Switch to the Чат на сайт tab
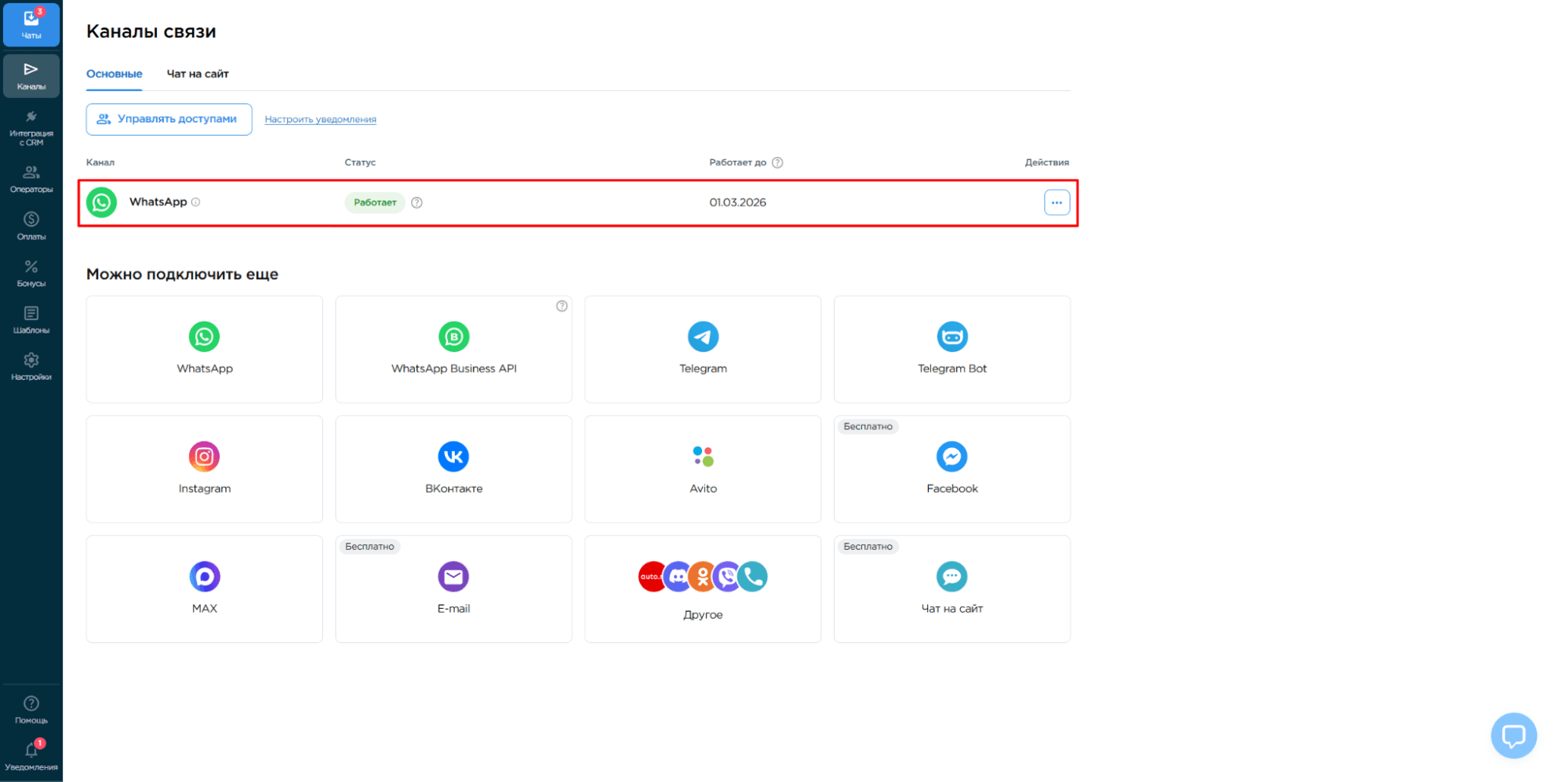 click(x=198, y=74)
